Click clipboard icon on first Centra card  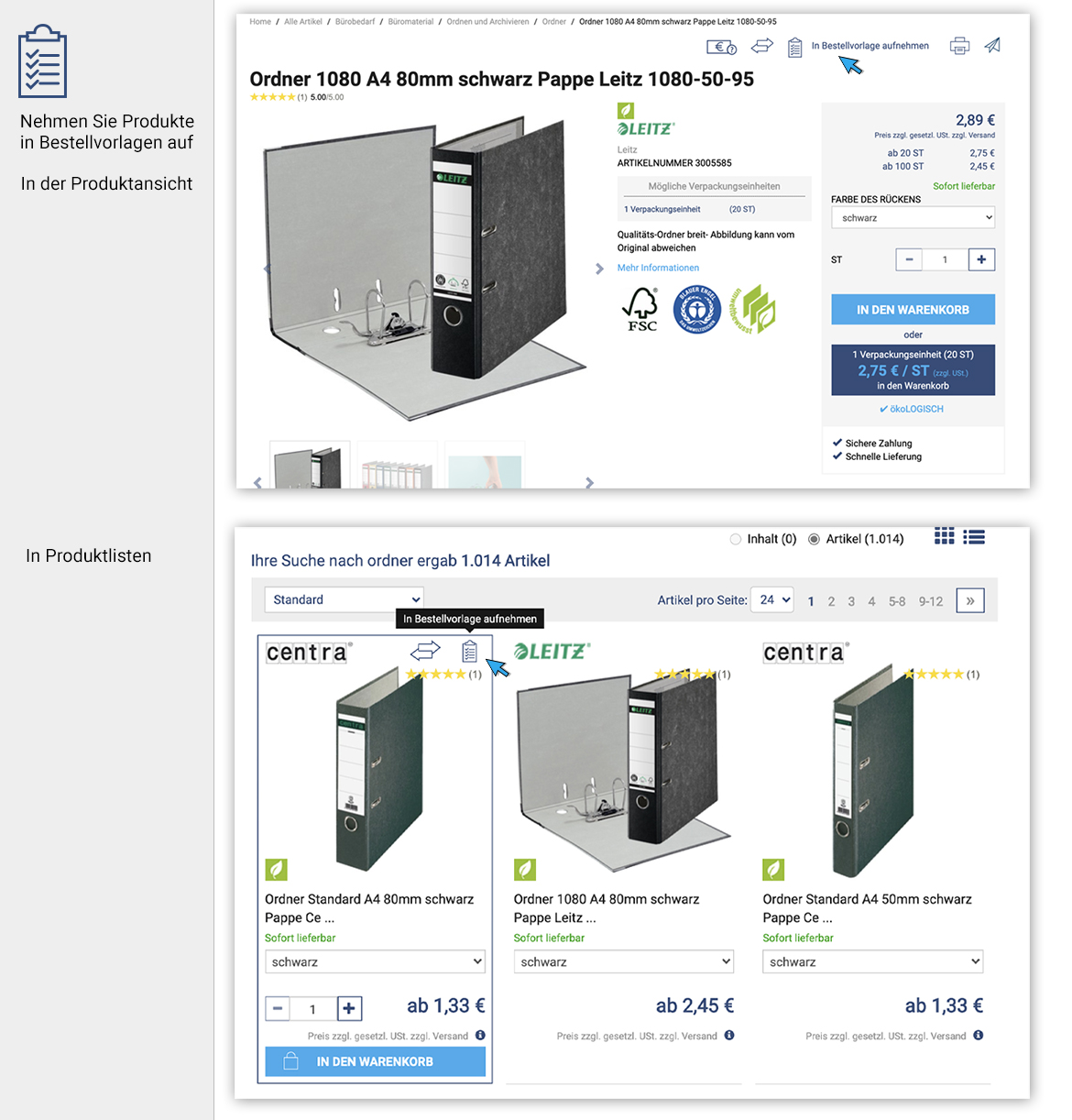(x=469, y=651)
